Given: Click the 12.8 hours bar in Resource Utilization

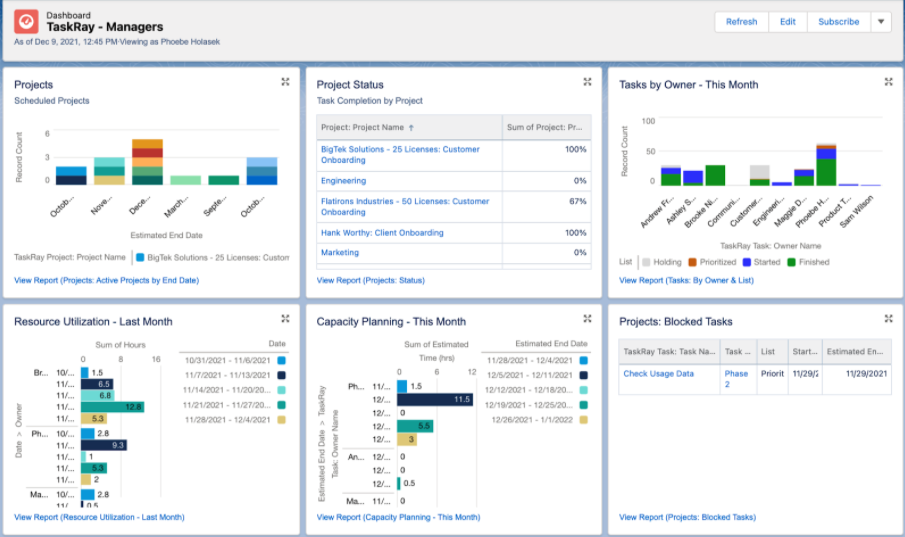Looking at the screenshot, I should coord(113,407).
